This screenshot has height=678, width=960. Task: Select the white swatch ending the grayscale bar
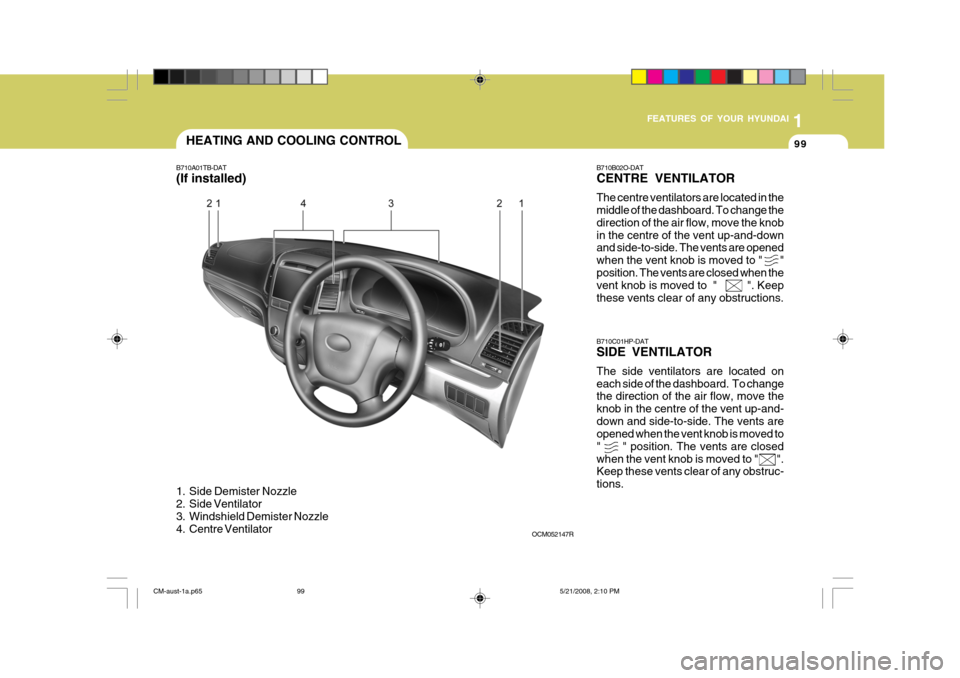click(320, 77)
